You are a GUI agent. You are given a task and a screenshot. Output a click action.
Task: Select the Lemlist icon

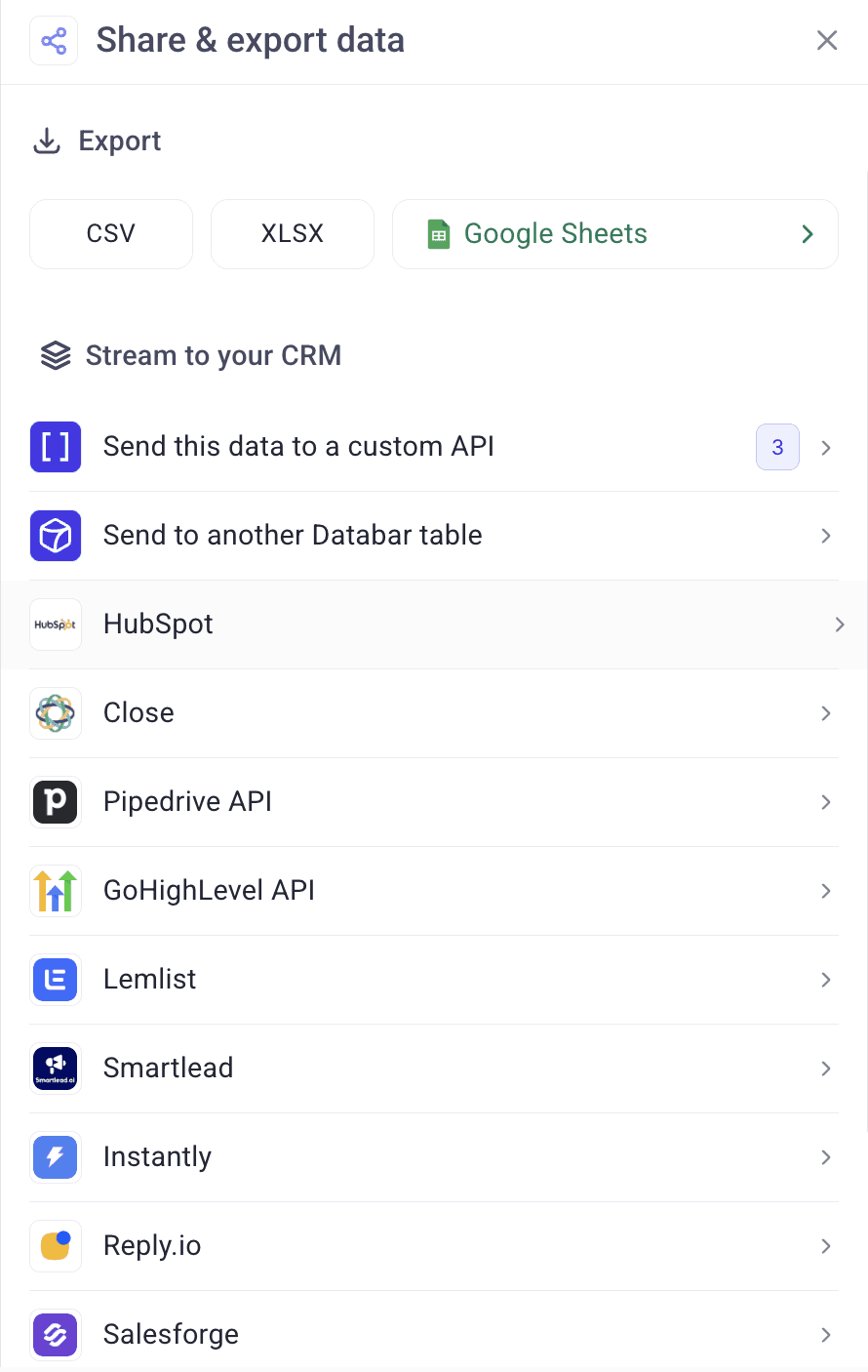56,979
